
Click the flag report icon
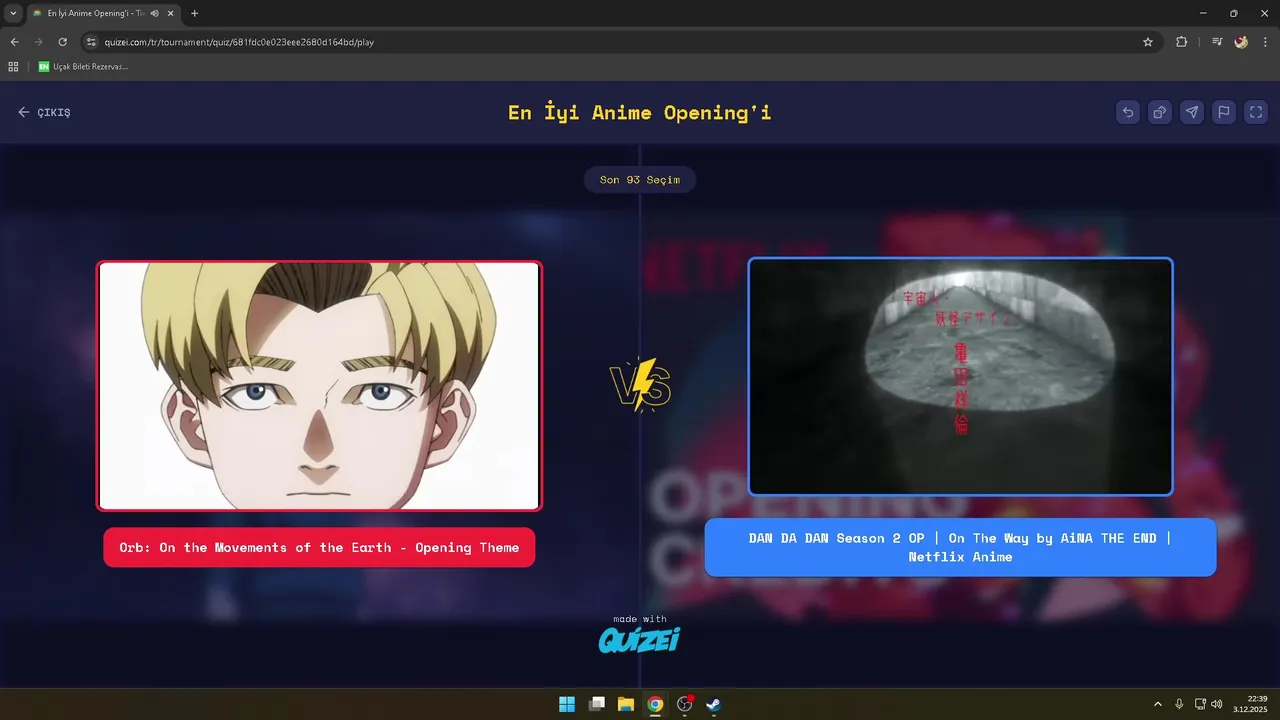(x=1224, y=112)
